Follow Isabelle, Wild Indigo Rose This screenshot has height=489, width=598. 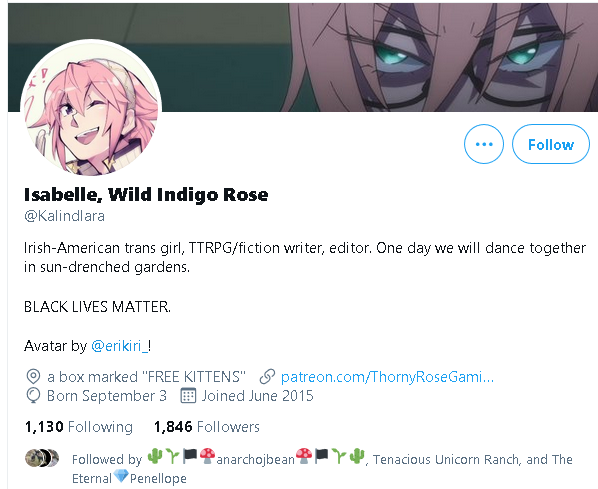[x=550, y=144]
